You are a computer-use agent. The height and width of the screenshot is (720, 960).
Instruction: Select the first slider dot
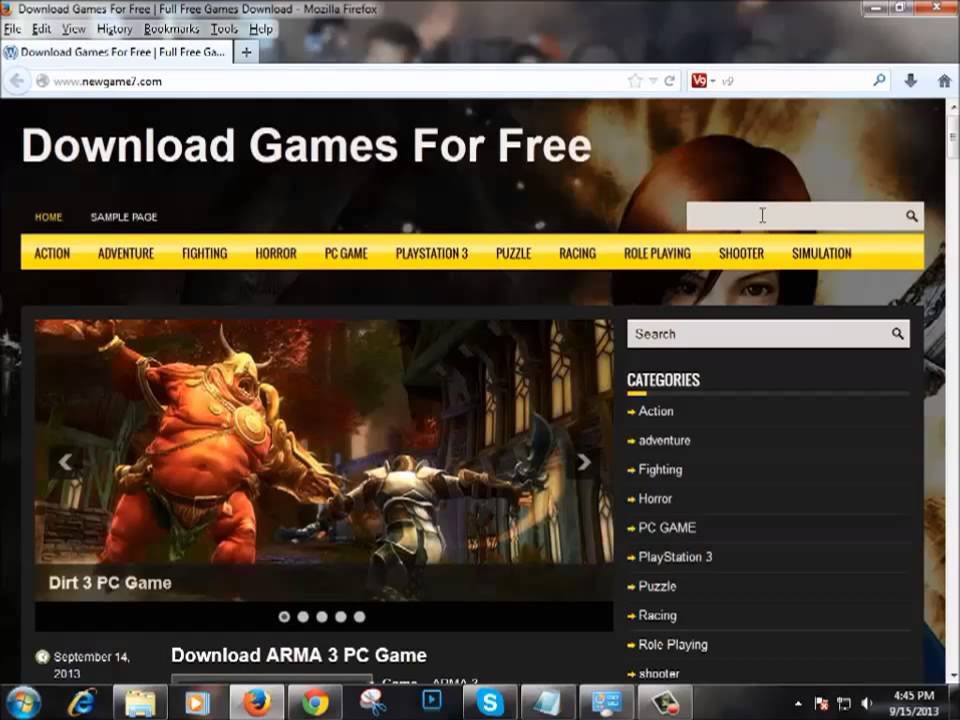pyautogui.click(x=284, y=617)
